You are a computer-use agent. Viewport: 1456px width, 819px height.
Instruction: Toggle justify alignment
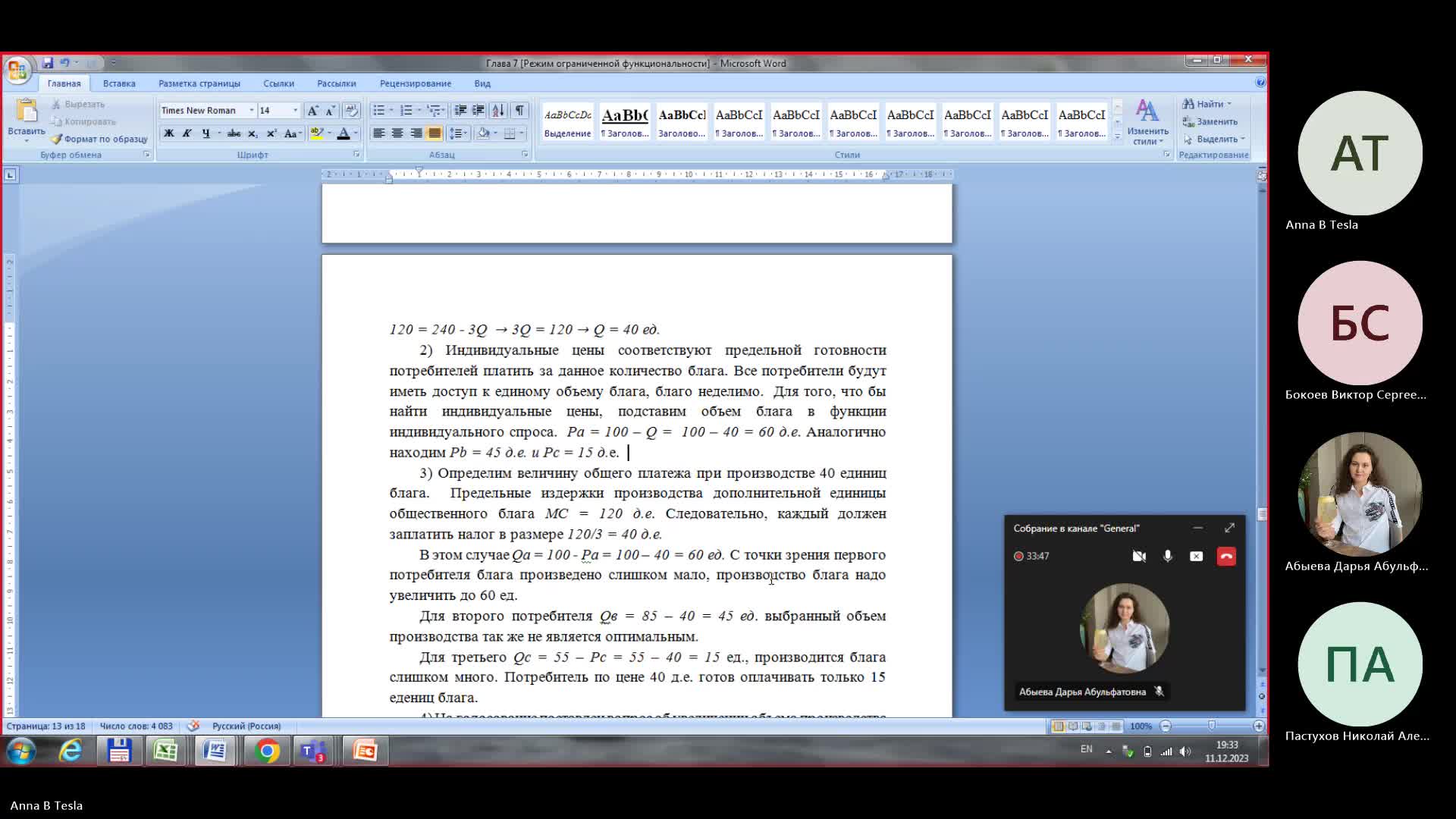435,133
